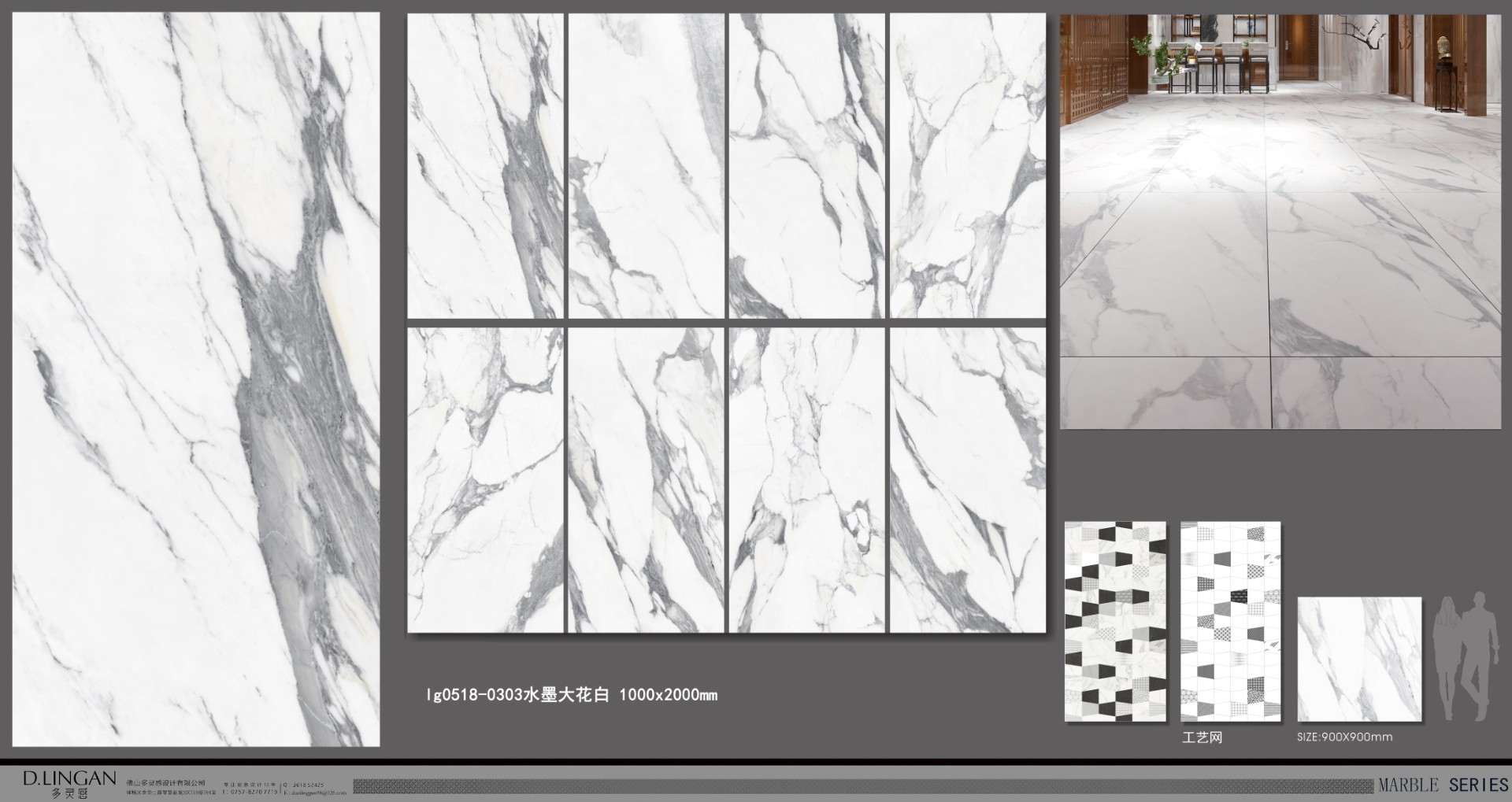
Task: Click the SIZE:900X900mm label
Action: click(1344, 737)
